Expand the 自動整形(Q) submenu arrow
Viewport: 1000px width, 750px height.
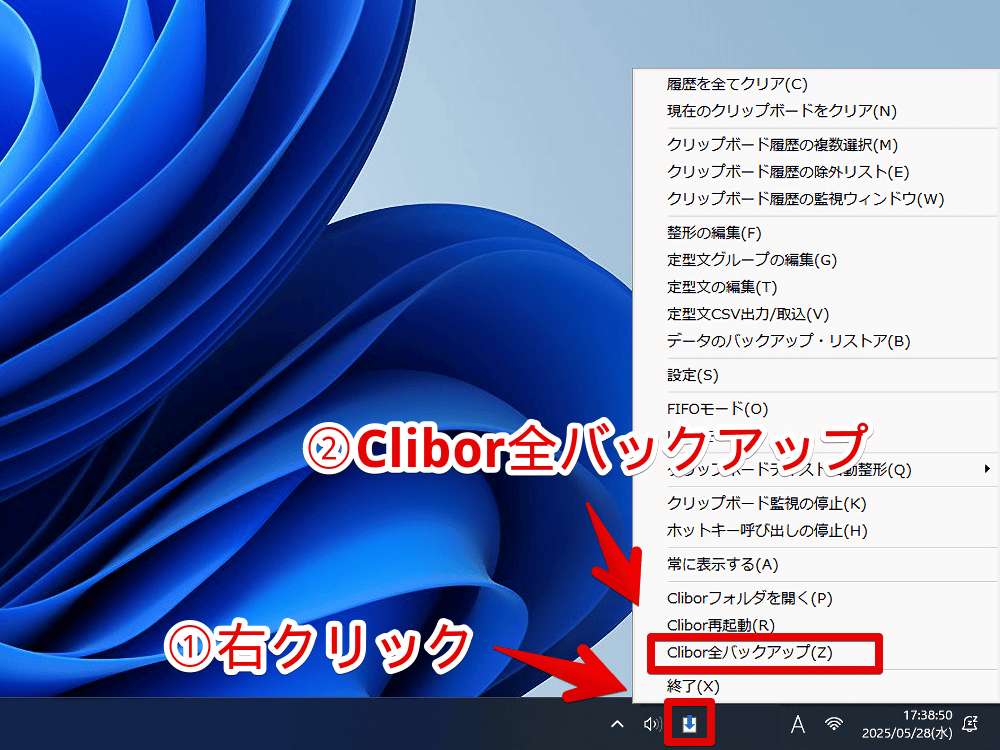pos(987,469)
